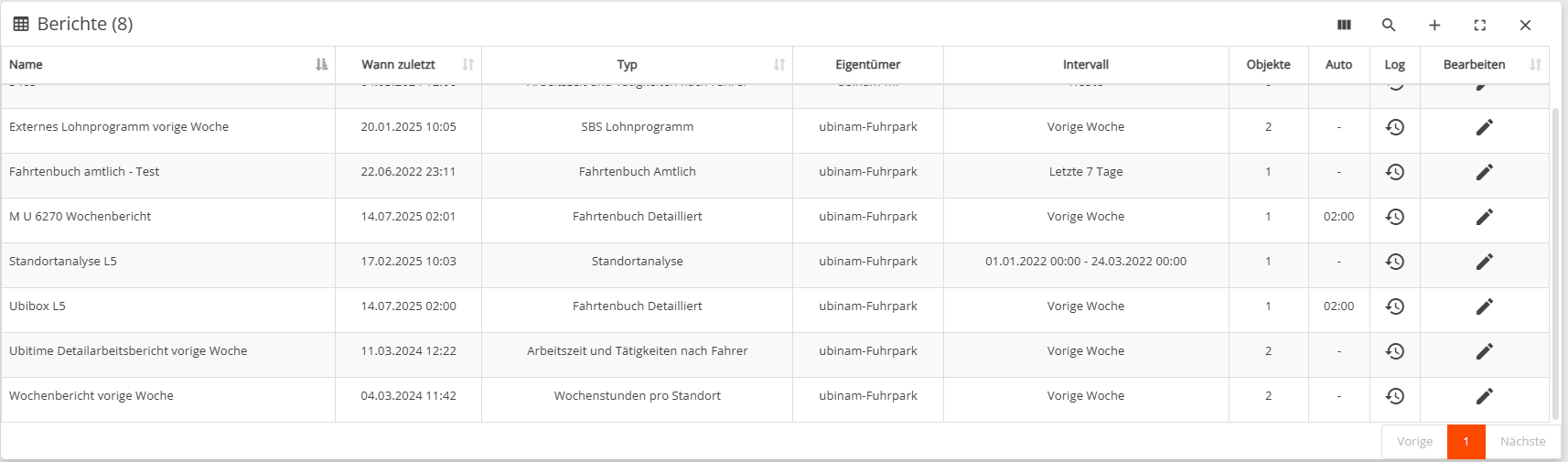Edit M U 6270 Wochenbericht report
The image size is (1568, 462).
tap(1484, 217)
